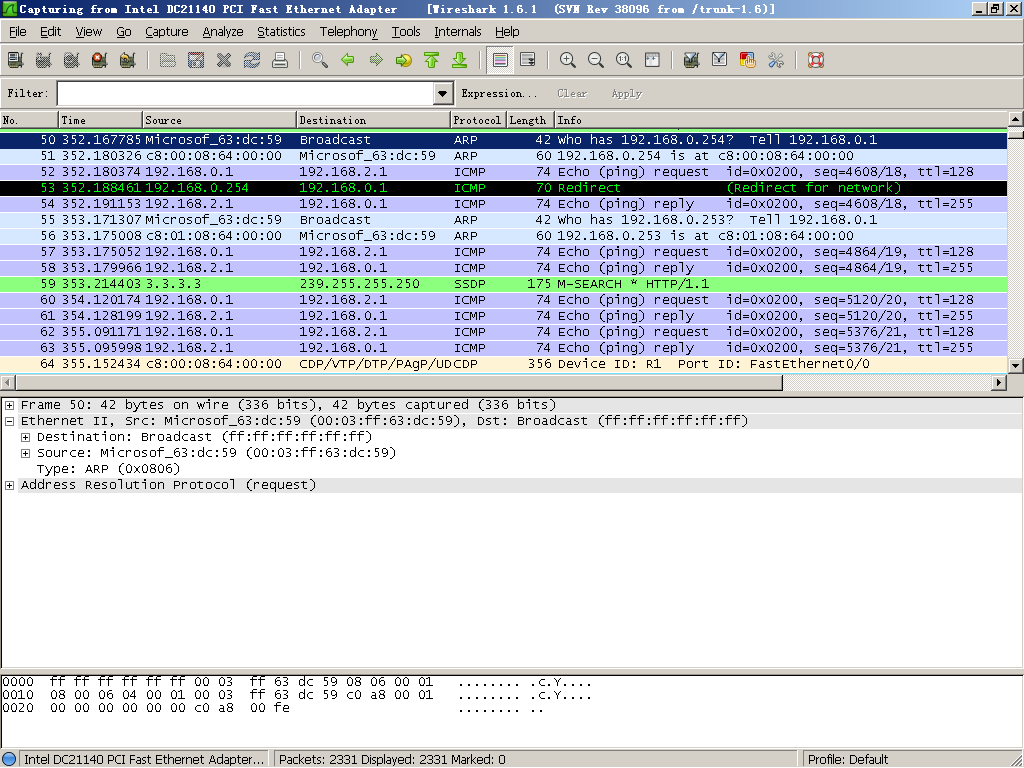Go to packet number icon
This screenshot has height=768, width=1024.
(x=404, y=61)
